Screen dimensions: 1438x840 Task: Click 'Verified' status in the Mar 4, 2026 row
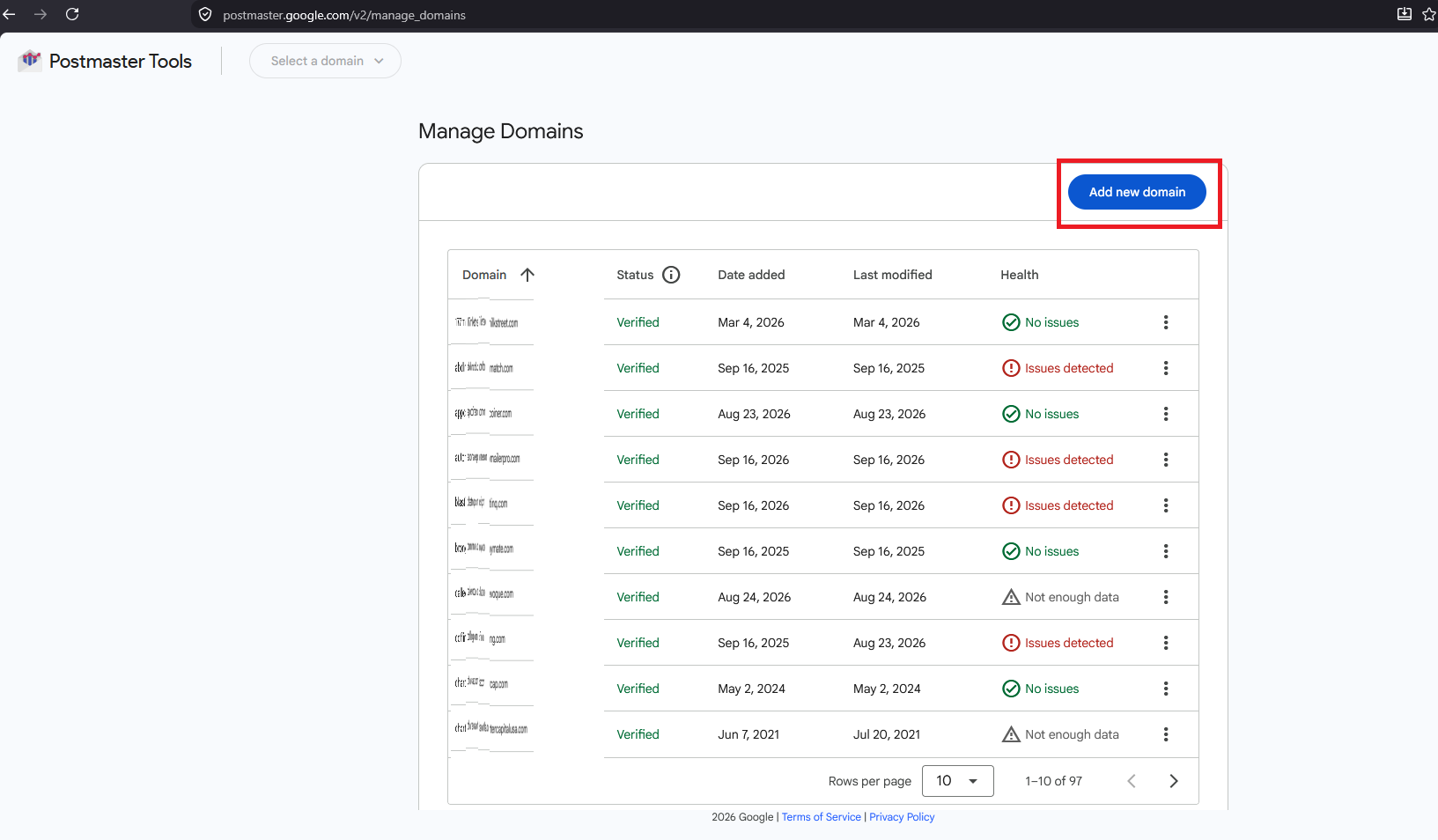point(638,322)
